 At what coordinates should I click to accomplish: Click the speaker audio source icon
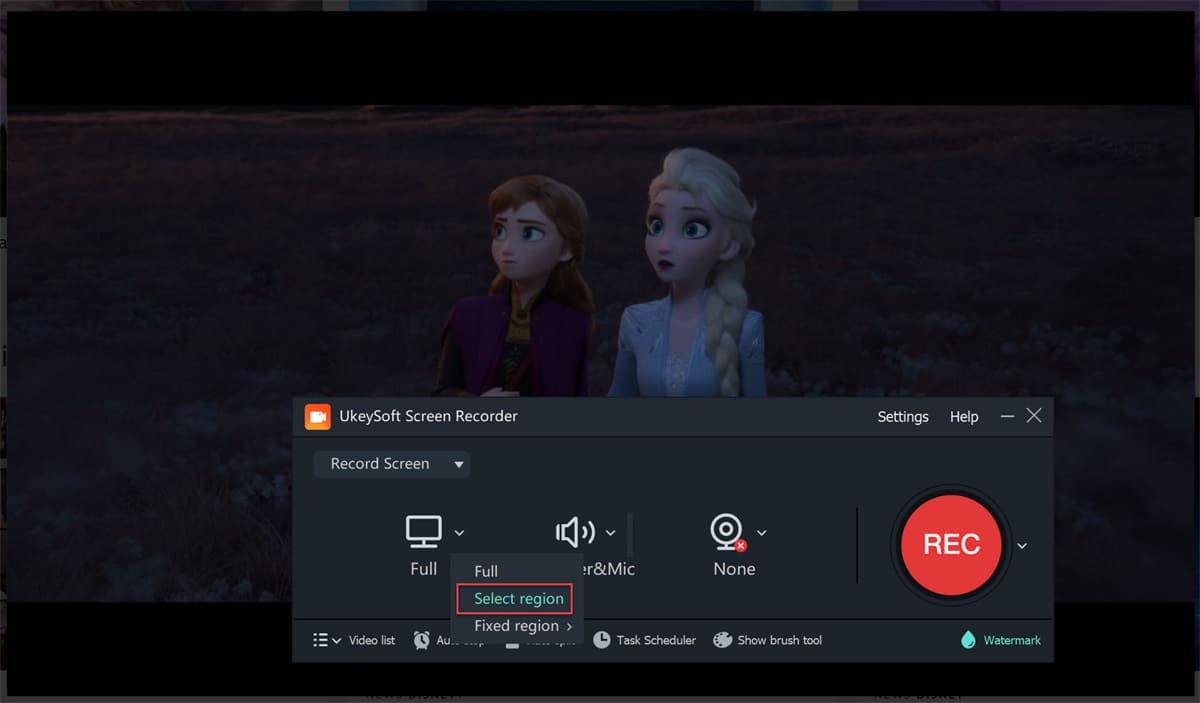575,532
